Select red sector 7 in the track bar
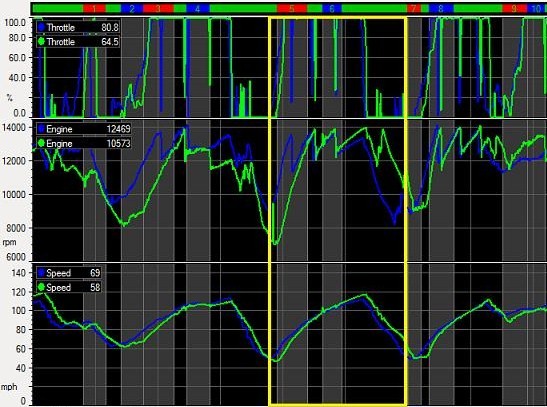 (414, 9)
